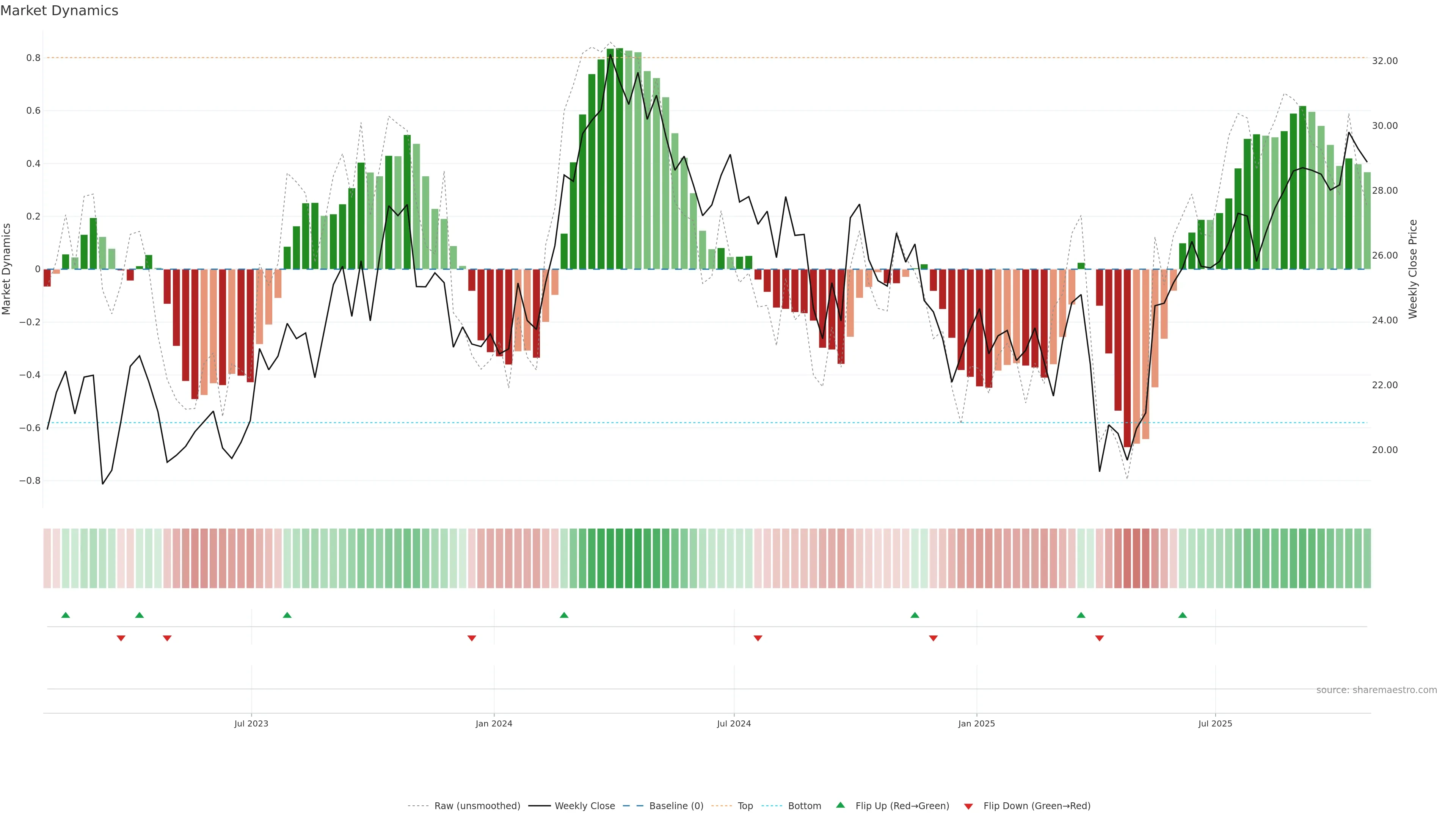This screenshot has width=1456, height=819.
Task: Click the Jul 2024 x-axis label
Action: pyautogui.click(x=734, y=723)
